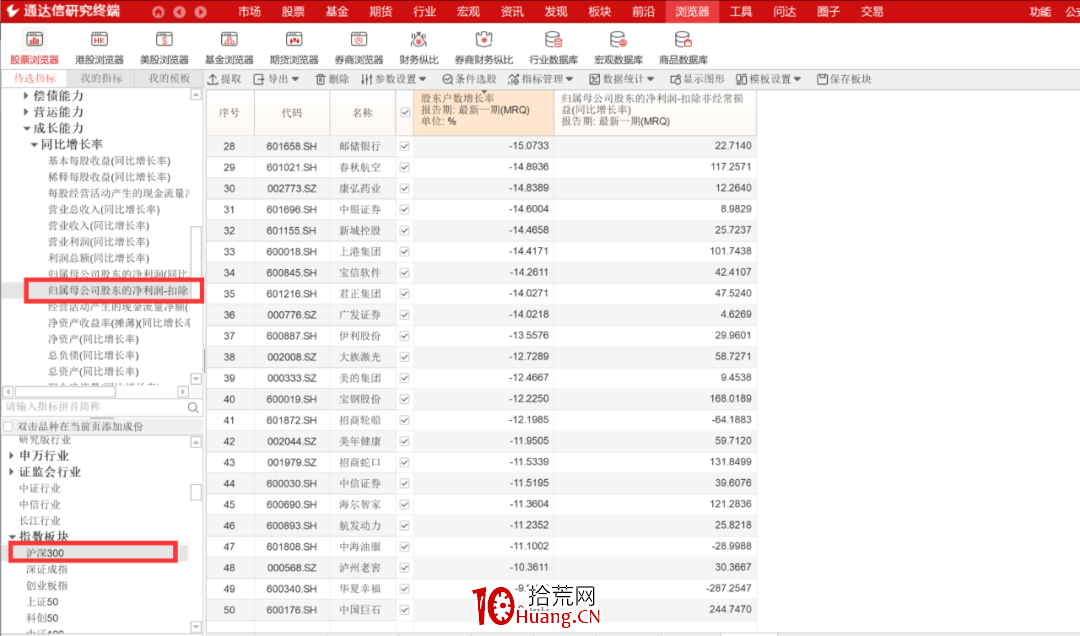Uncheck the checkbox for 中信证券 row
1080x636 pixels.
(x=404, y=483)
